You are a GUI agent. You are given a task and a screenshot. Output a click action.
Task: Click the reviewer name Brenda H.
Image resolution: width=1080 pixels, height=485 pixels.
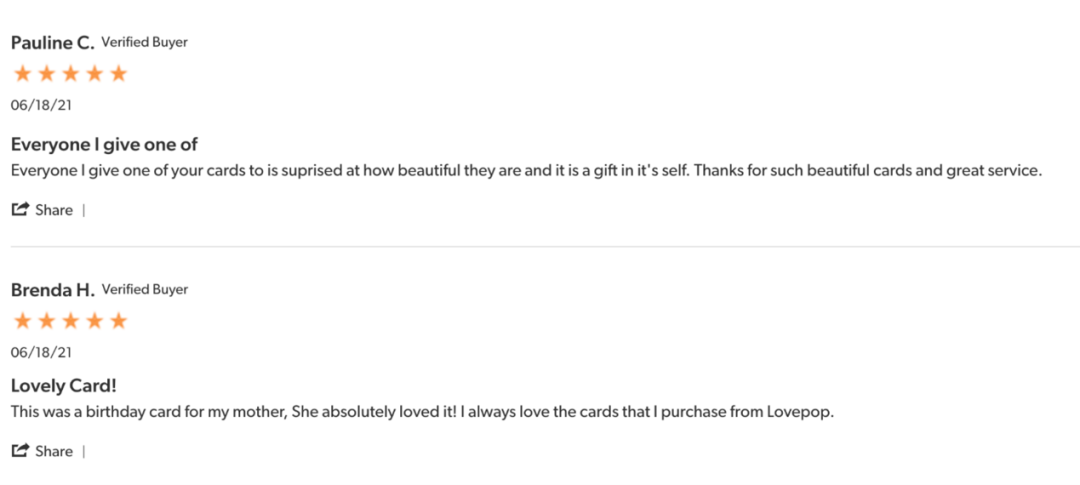(53, 290)
